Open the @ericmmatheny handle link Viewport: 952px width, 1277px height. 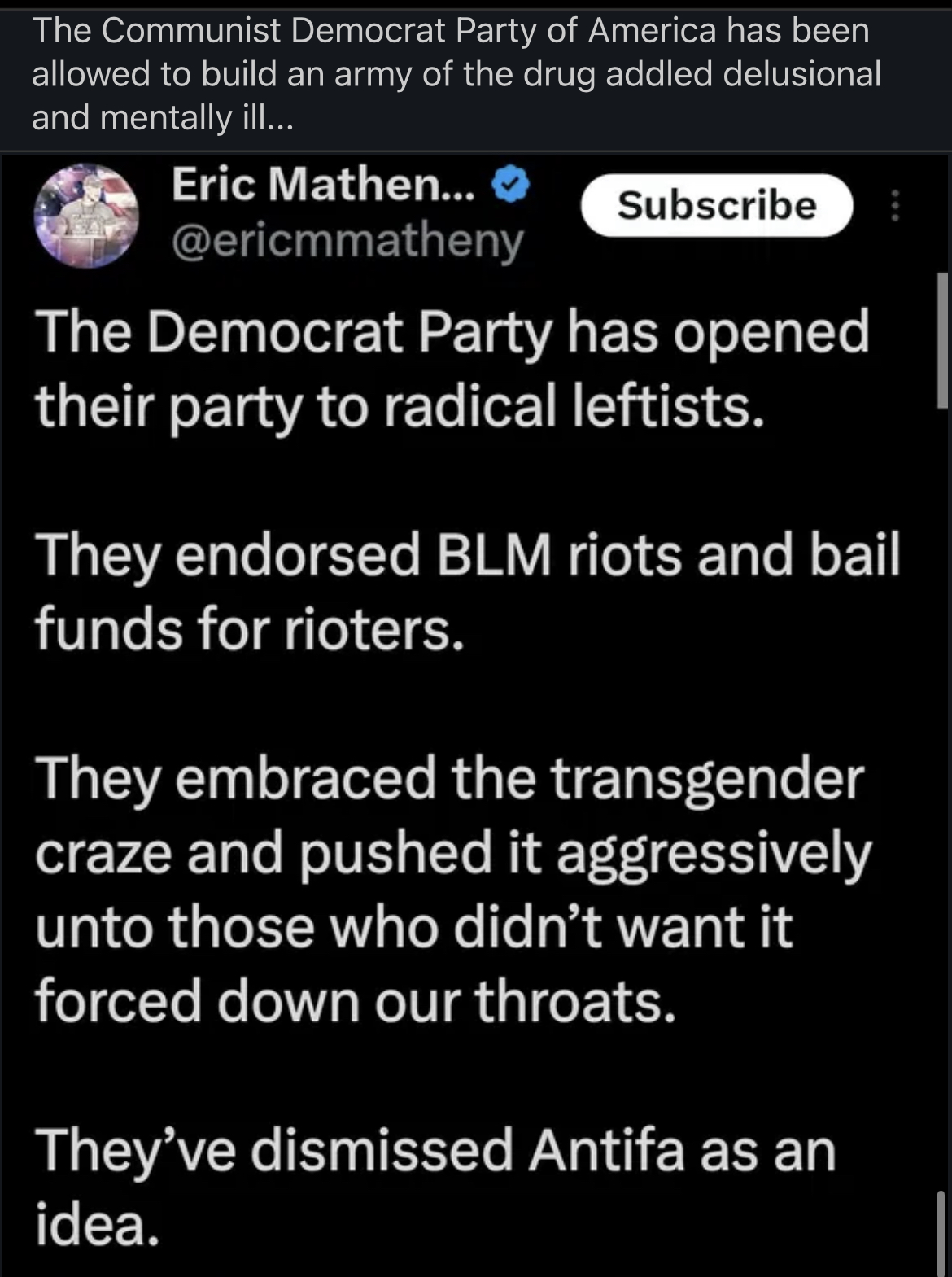[x=347, y=241]
